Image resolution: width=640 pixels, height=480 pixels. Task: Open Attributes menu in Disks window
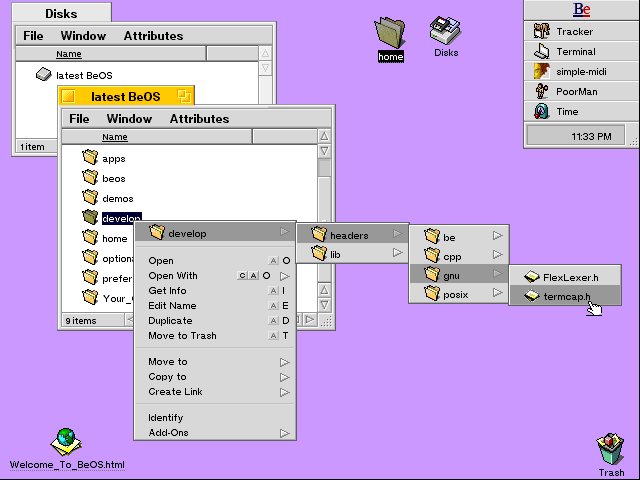(153, 36)
